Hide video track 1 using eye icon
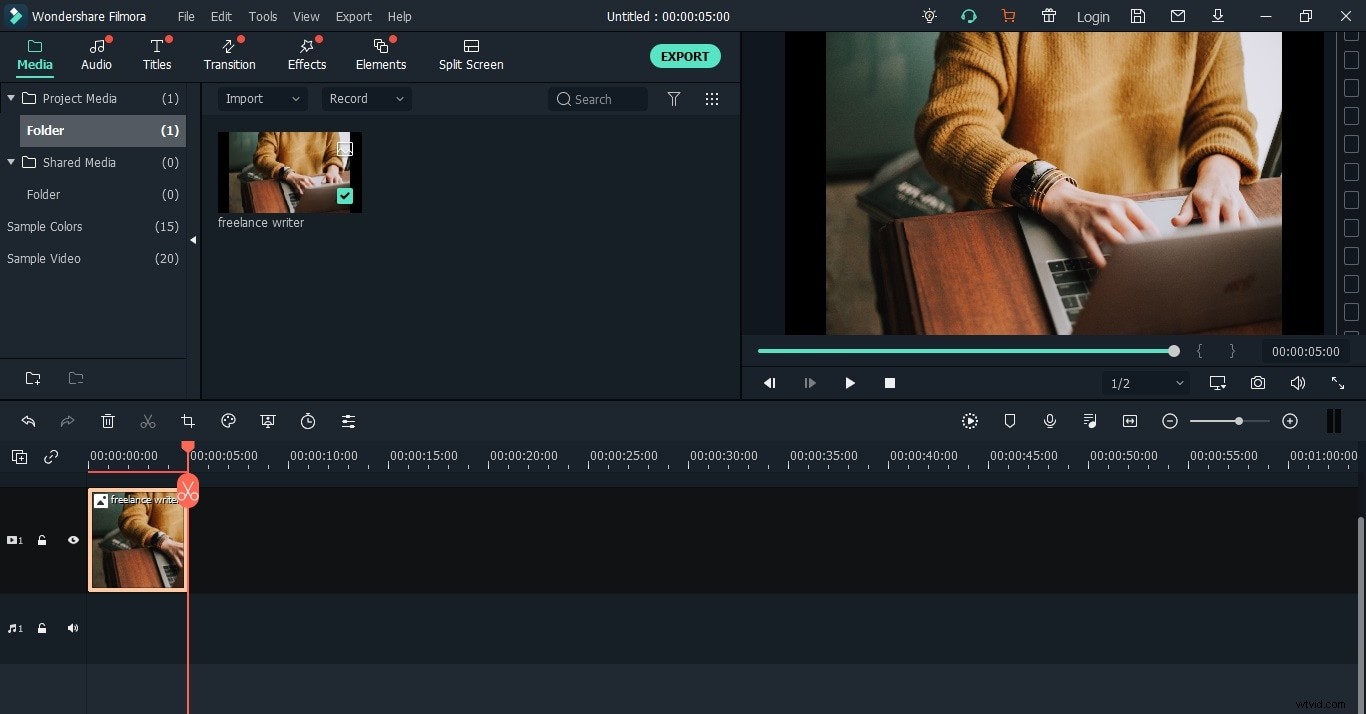The height and width of the screenshot is (714, 1366). tap(73, 540)
